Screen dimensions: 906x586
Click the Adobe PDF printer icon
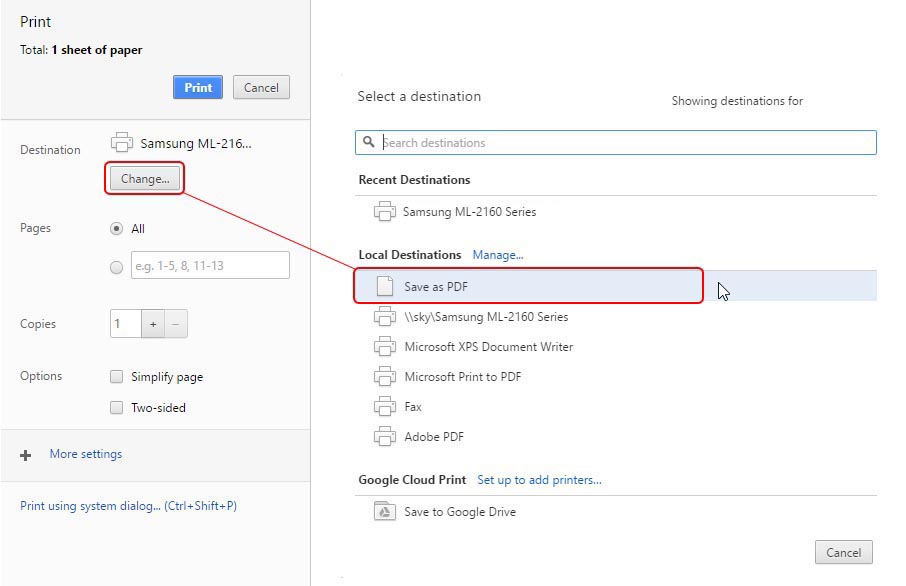(x=384, y=437)
